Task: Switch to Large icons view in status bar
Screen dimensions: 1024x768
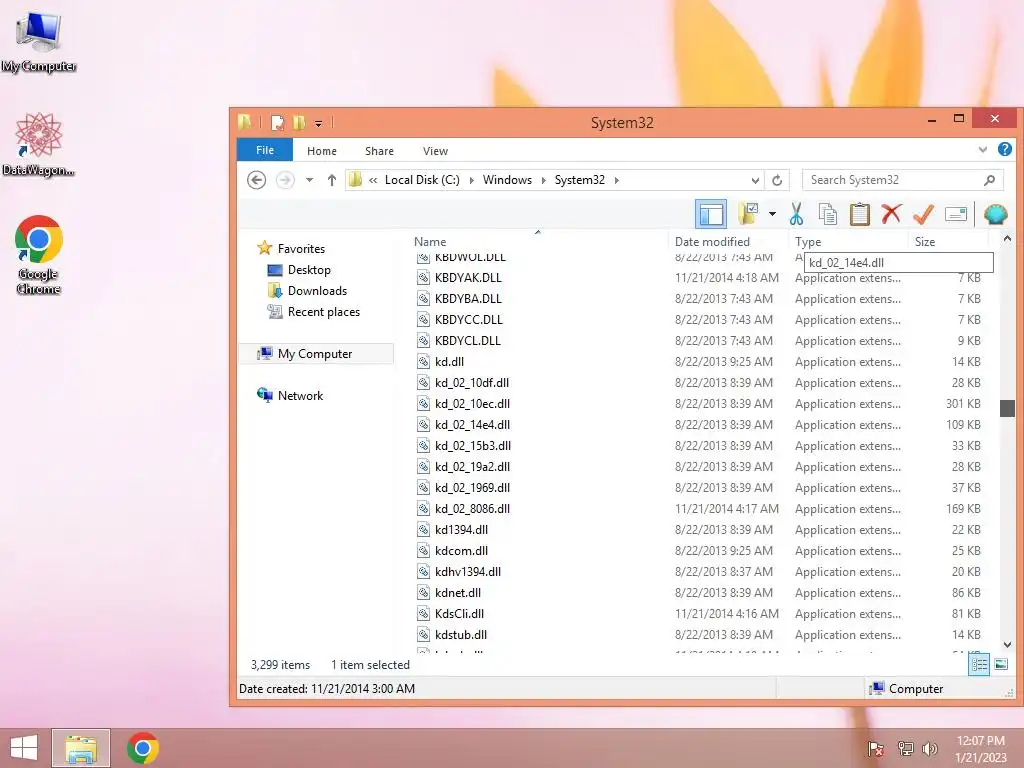Action: tap(1000, 664)
